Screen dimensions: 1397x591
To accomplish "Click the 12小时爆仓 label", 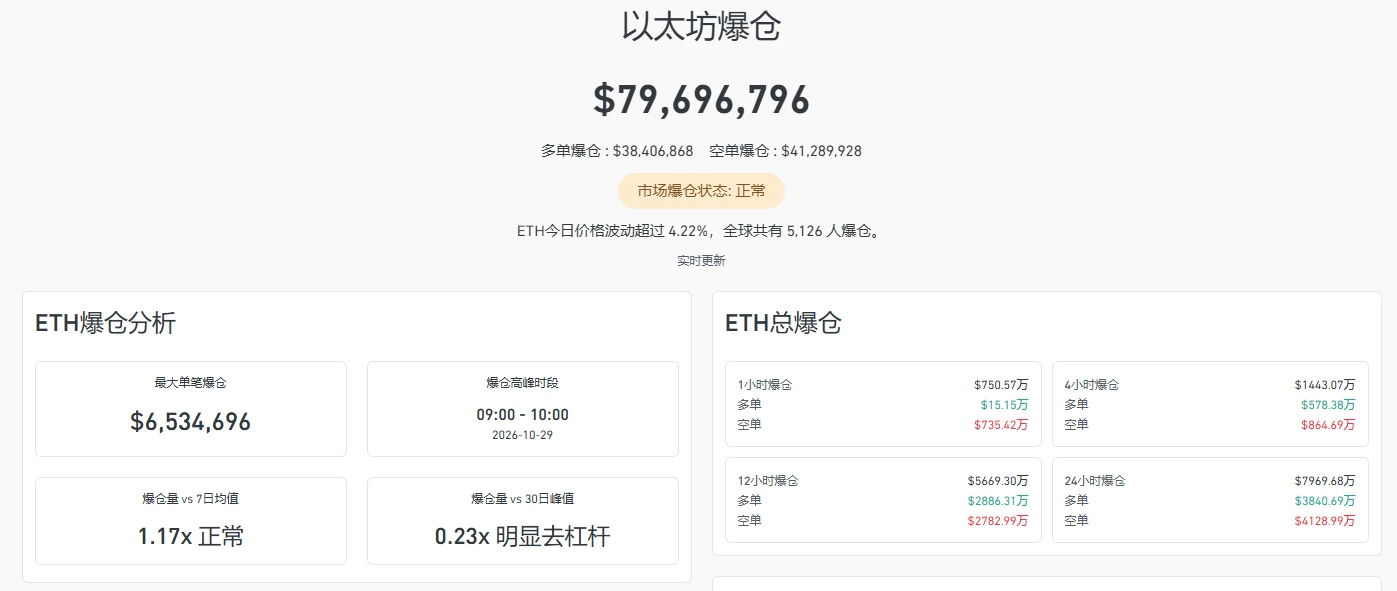I will pos(768,481).
